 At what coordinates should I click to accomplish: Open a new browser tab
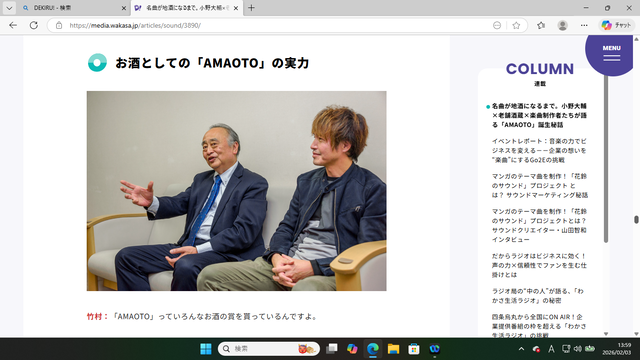(251, 8)
